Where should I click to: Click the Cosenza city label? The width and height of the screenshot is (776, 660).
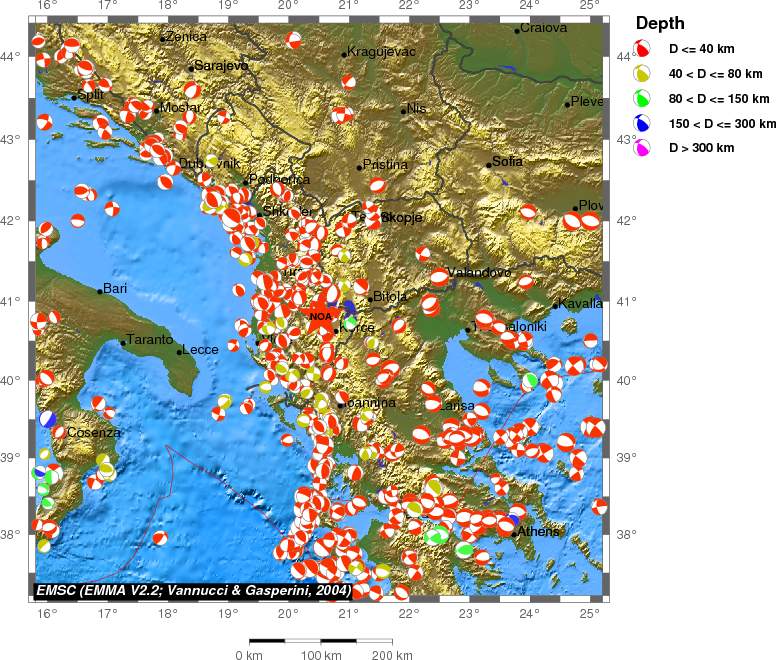pos(94,433)
